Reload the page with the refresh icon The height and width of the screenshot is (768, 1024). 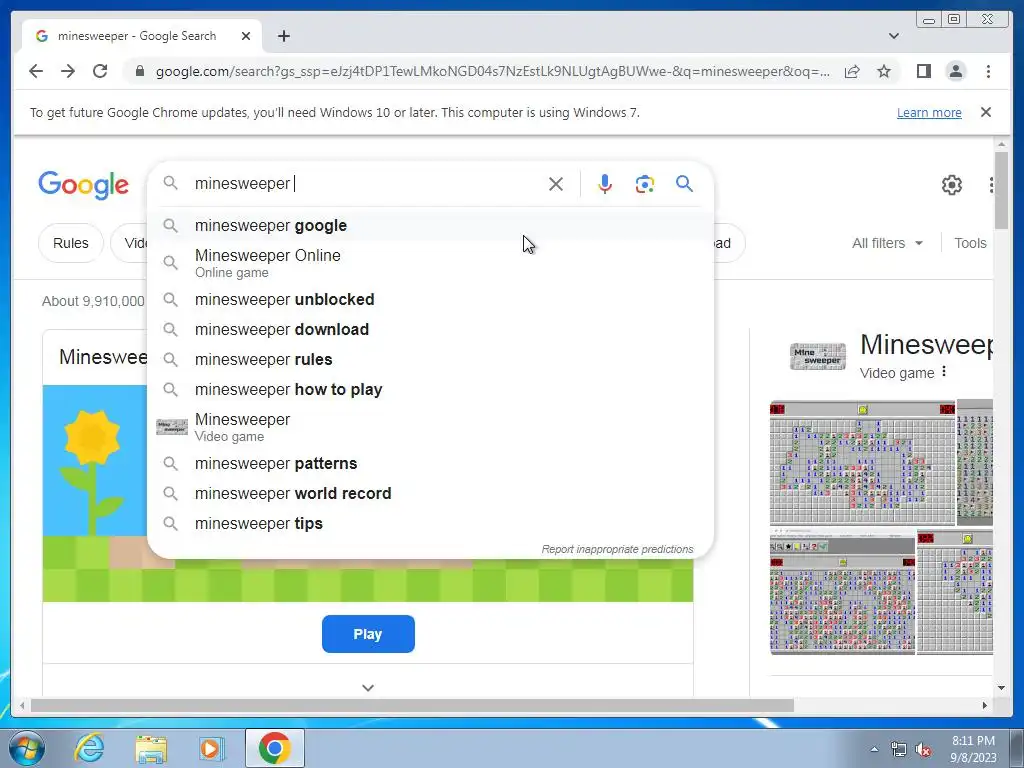pyautogui.click(x=100, y=71)
